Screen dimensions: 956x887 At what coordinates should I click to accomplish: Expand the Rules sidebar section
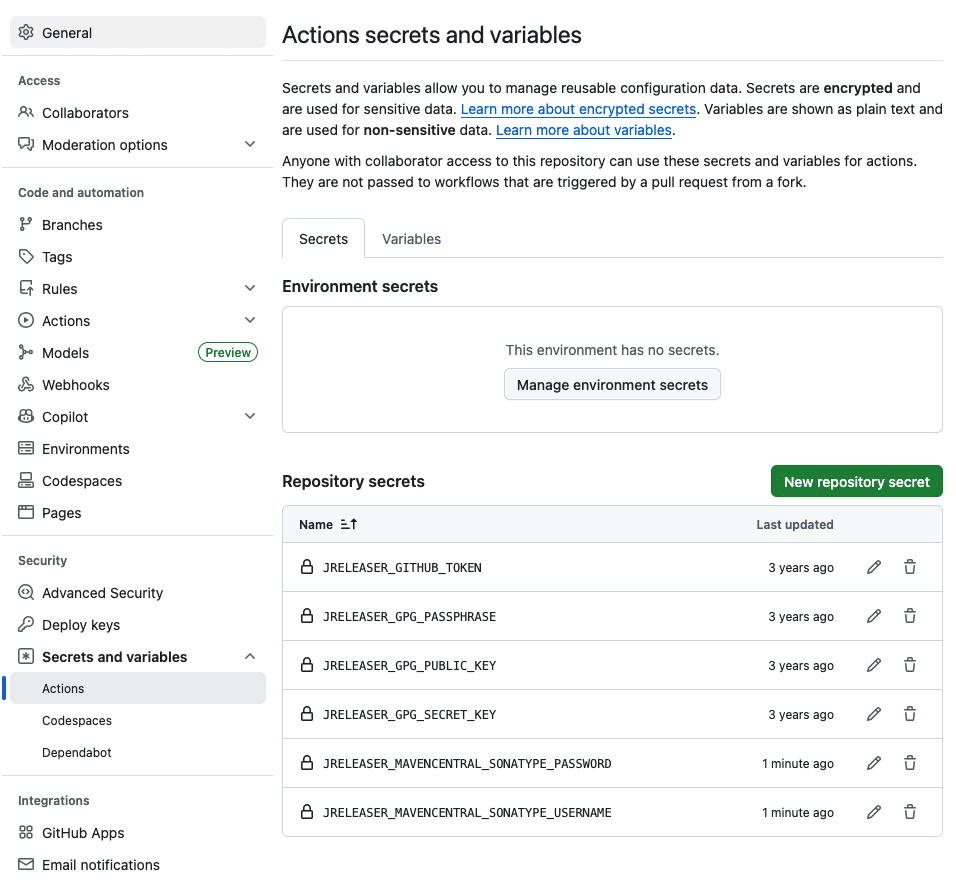[250, 289]
